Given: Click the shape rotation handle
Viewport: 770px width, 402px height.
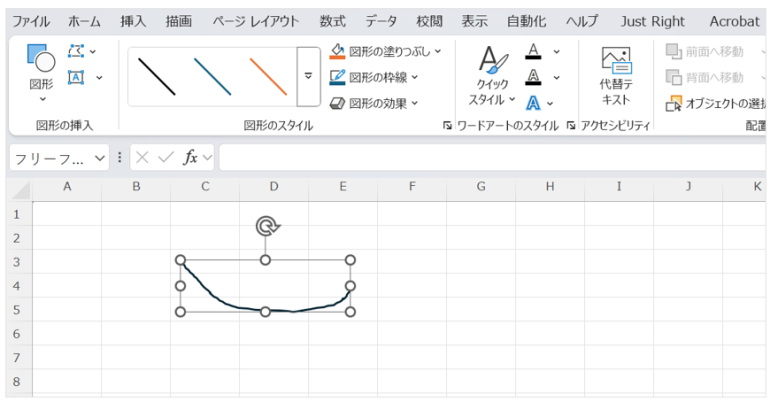Looking at the screenshot, I should coord(267,226).
